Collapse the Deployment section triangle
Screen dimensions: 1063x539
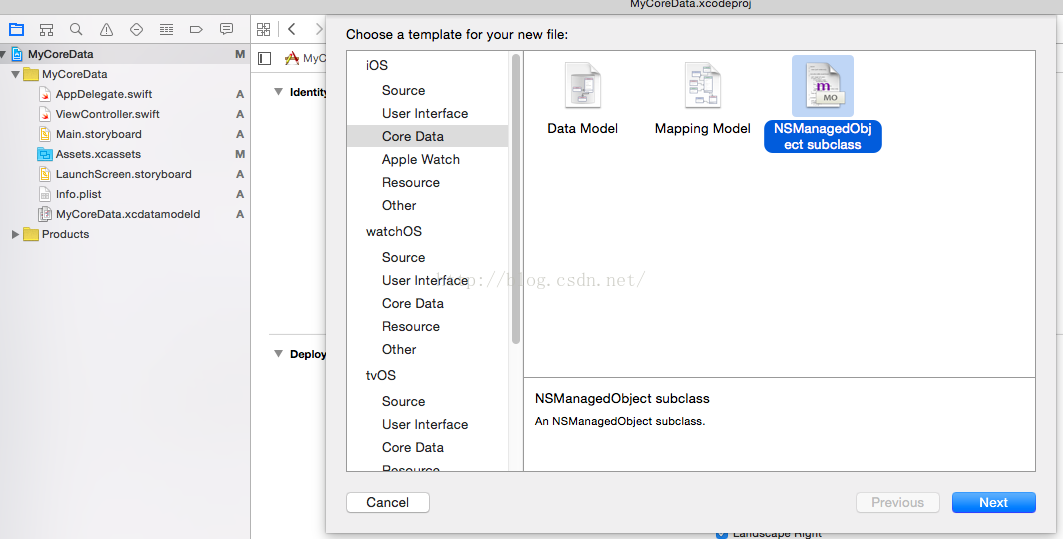point(278,353)
